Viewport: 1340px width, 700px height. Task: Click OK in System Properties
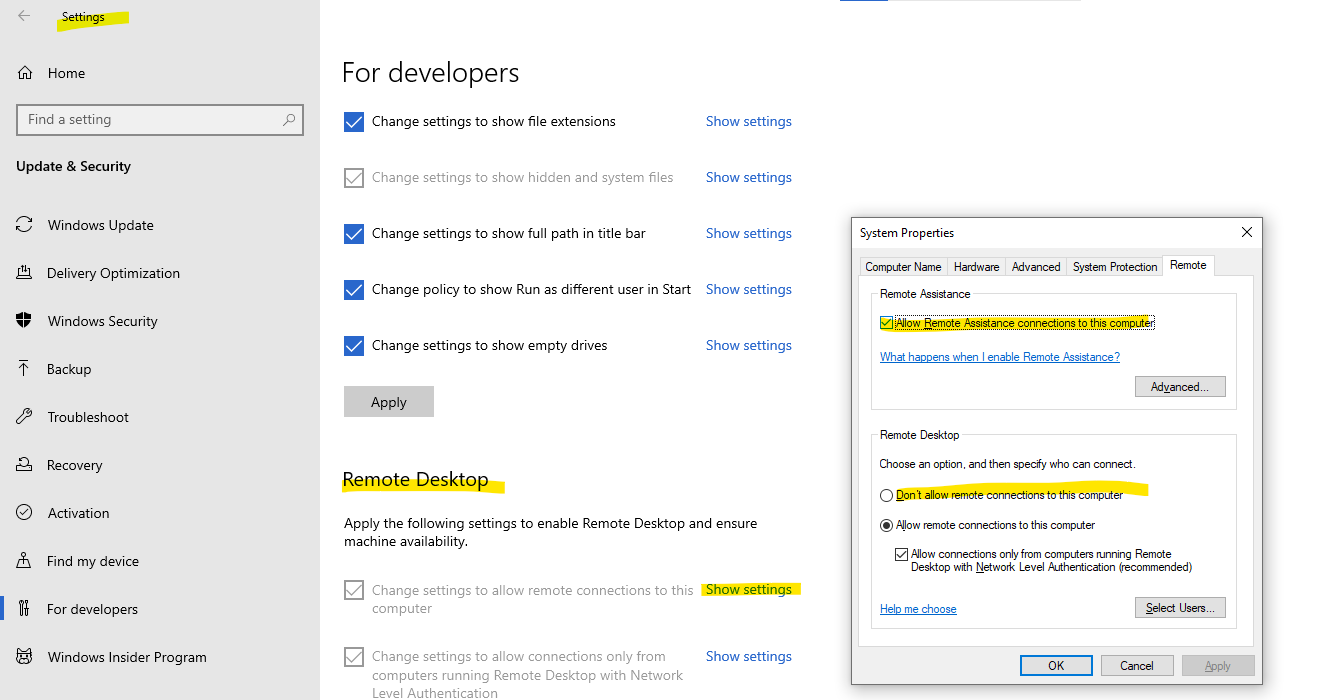click(x=1056, y=666)
